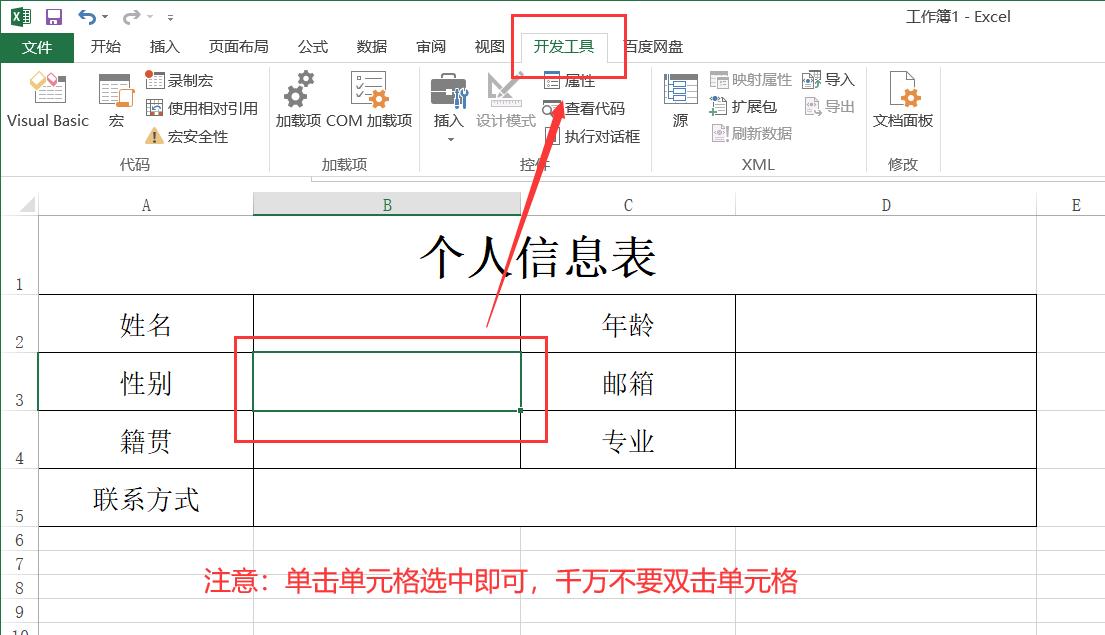Select the 联系方式 cell
The width and height of the screenshot is (1105, 635).
click(146, 498)
